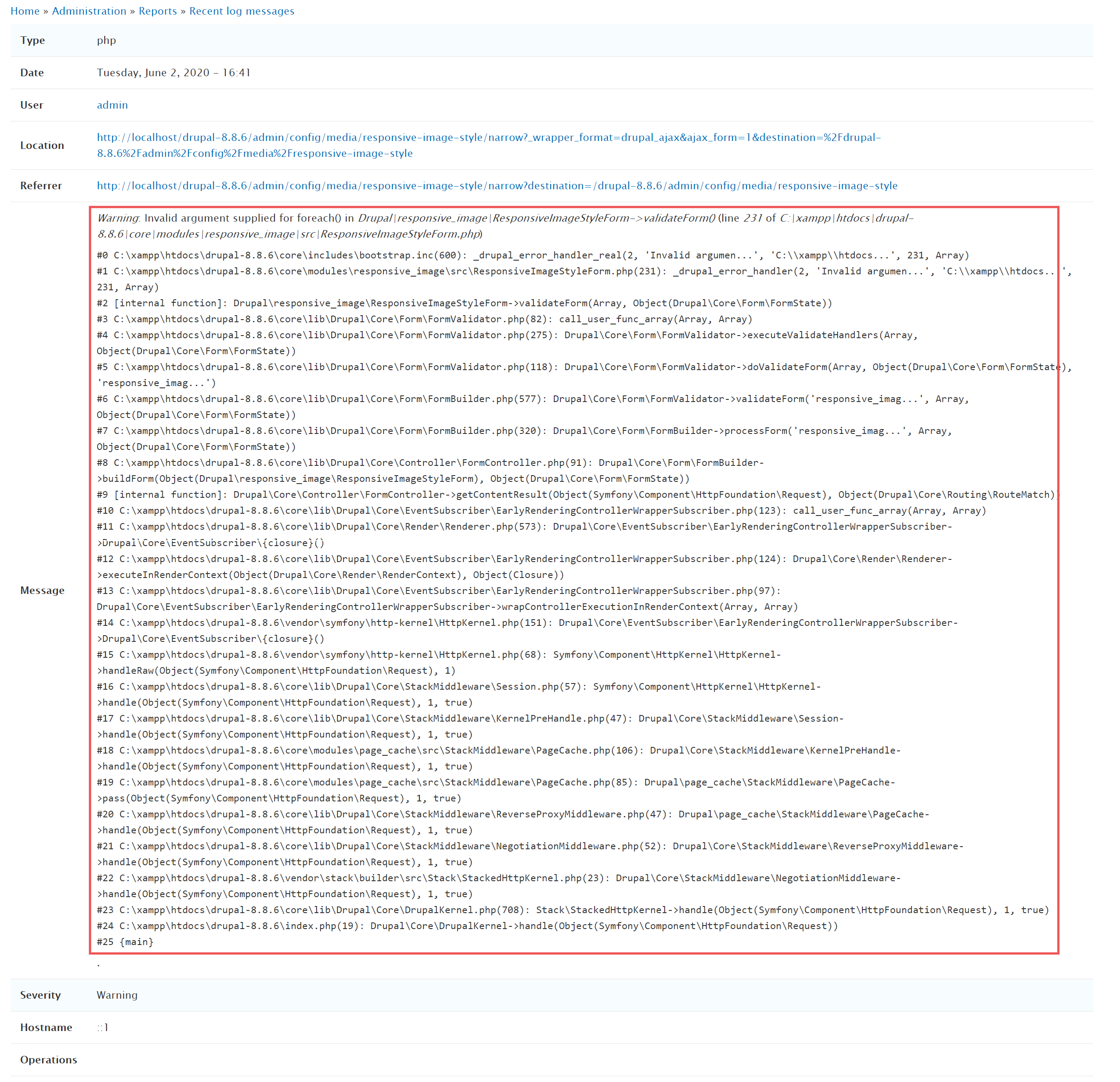Image resolution: width=1120 pixels, height=1082 pixels.
Task: View the admin user profile
Action: [x=112, y=105]
